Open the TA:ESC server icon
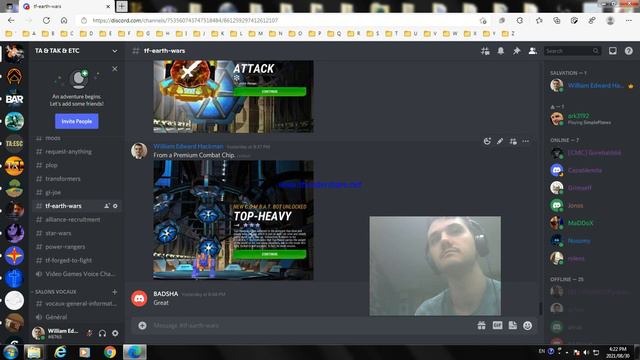 tap(14, 144)
